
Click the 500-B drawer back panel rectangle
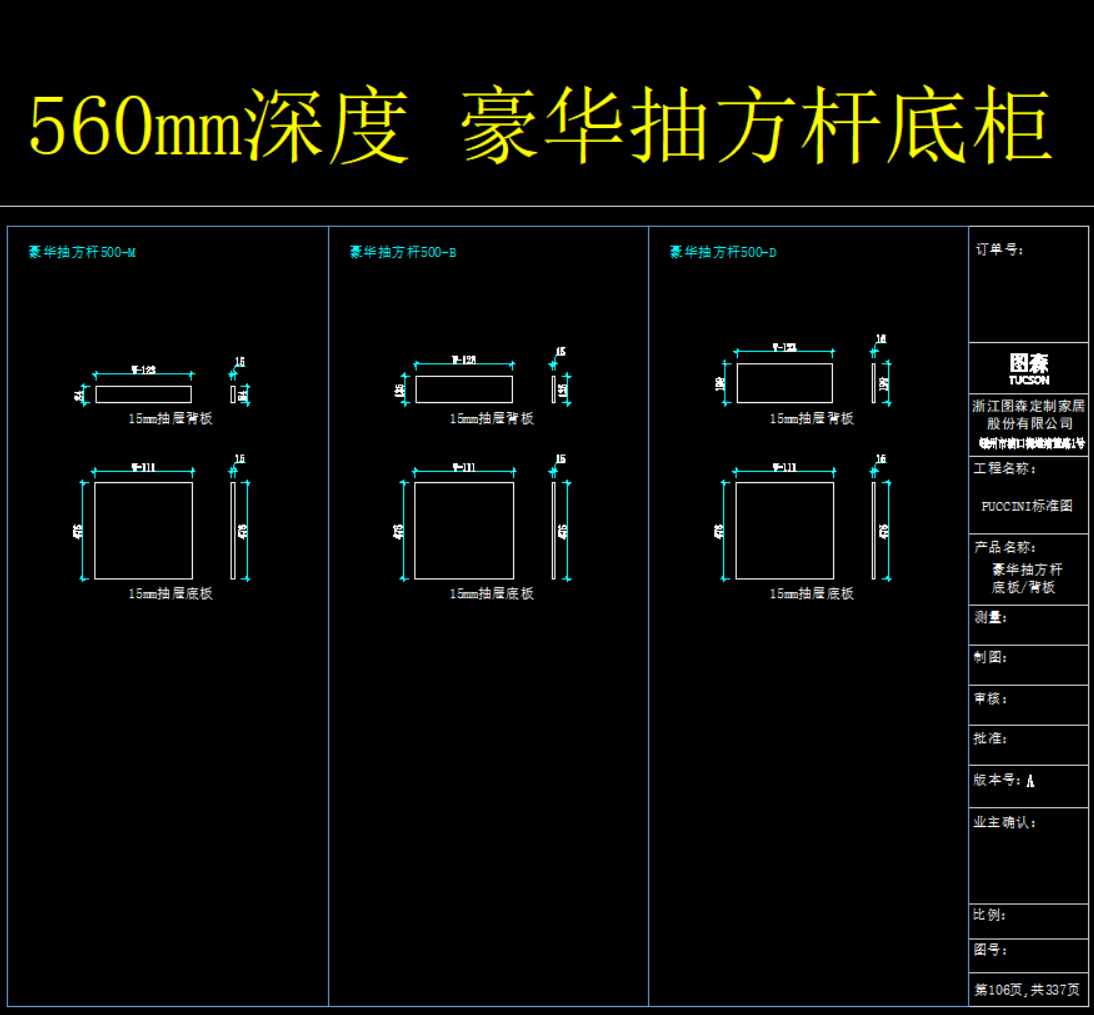(464, 389)
